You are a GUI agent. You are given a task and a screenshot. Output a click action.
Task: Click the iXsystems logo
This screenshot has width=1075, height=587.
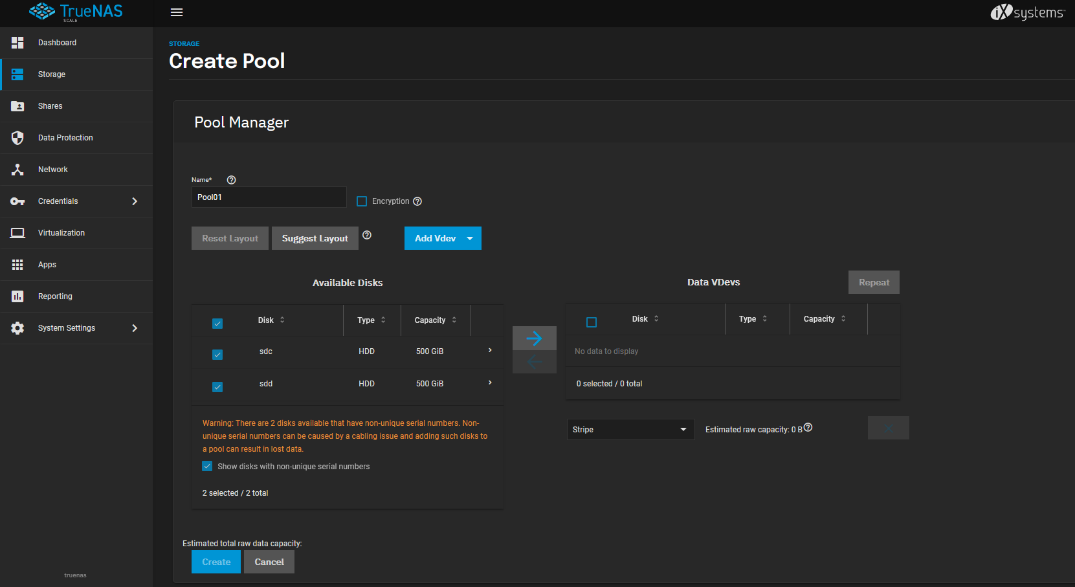point(1027,12)
